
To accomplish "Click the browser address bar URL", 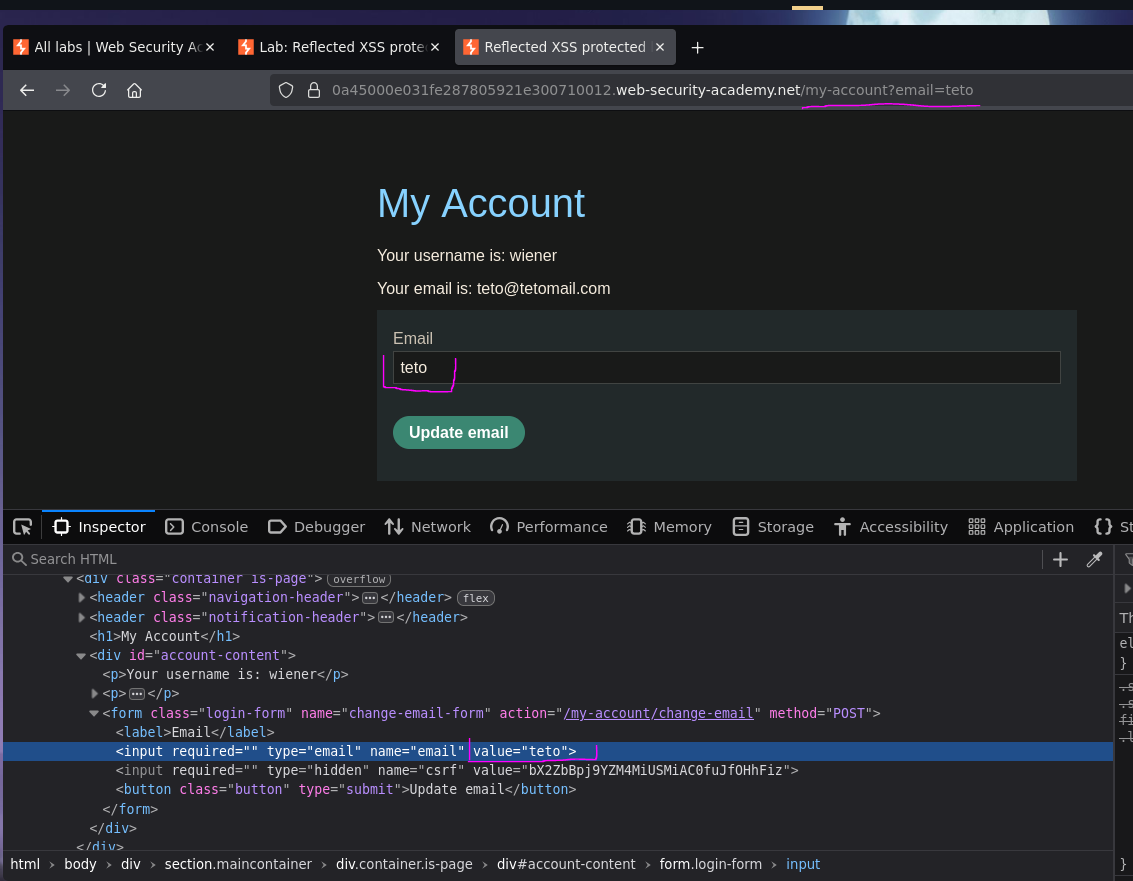I will [x=652, y=90].
